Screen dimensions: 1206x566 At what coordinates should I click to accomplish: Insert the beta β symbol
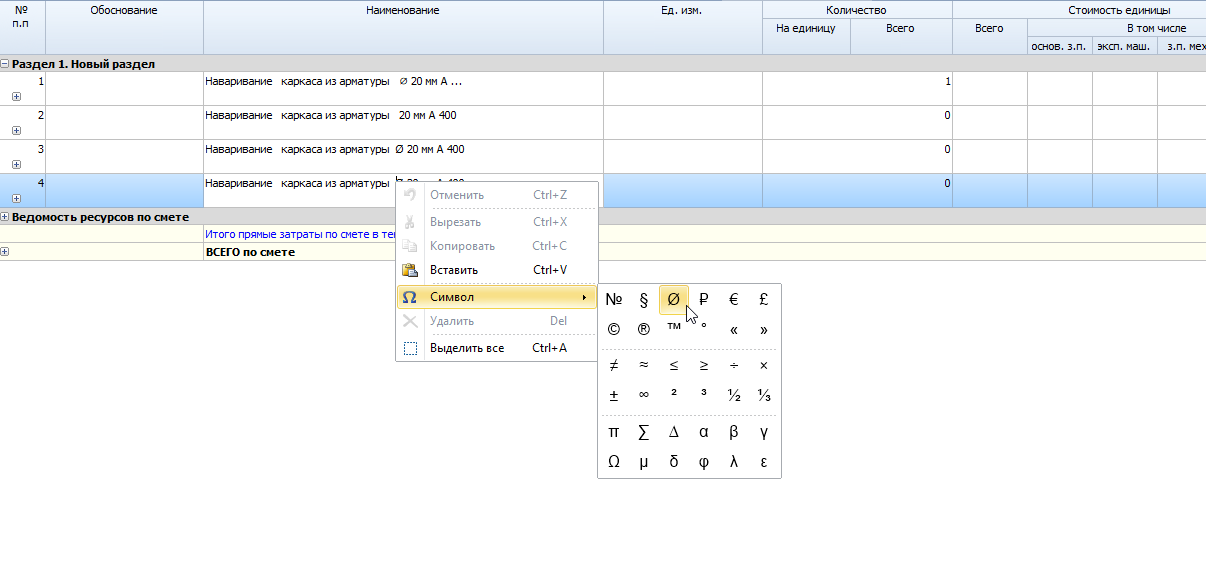click(x=734, y=432)
